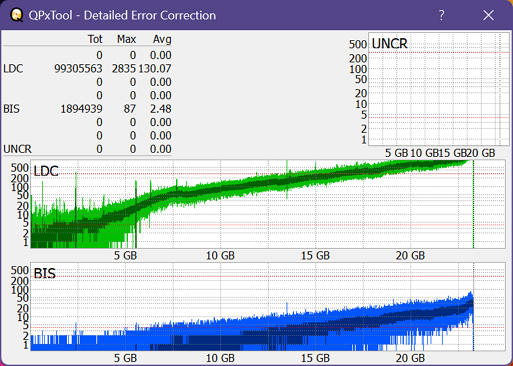Select the BIS average 2.48
513x366 pixels.
pyautogui.click(x=160, y=109)
